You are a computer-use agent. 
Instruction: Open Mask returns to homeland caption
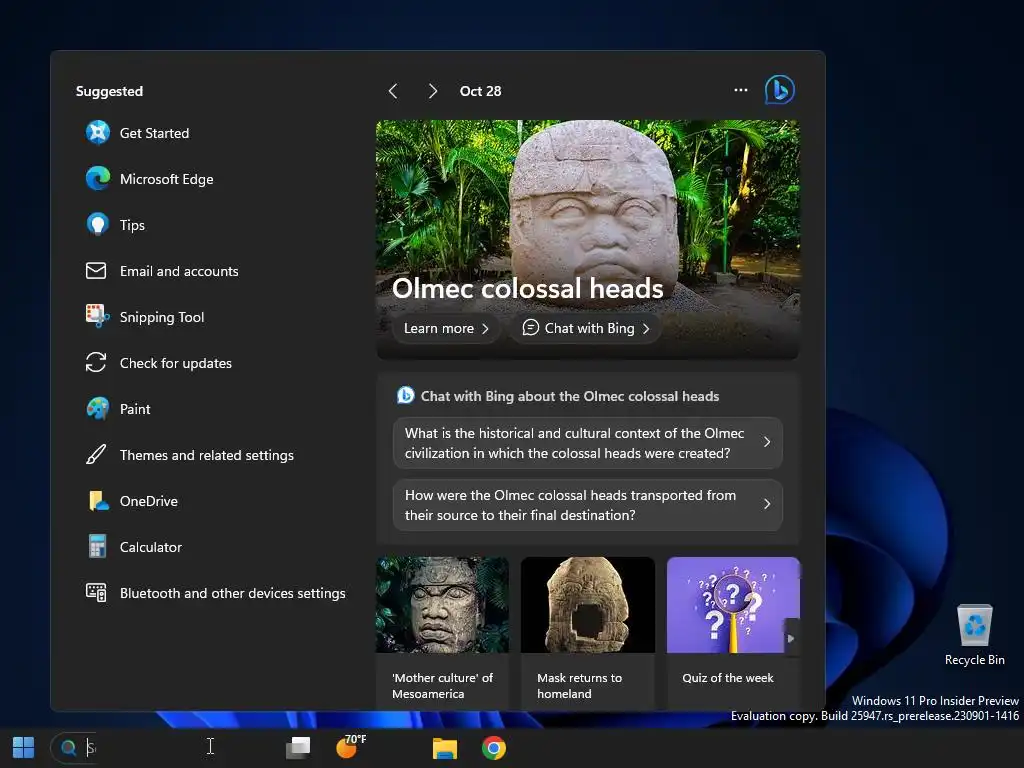tap(580, 686)
